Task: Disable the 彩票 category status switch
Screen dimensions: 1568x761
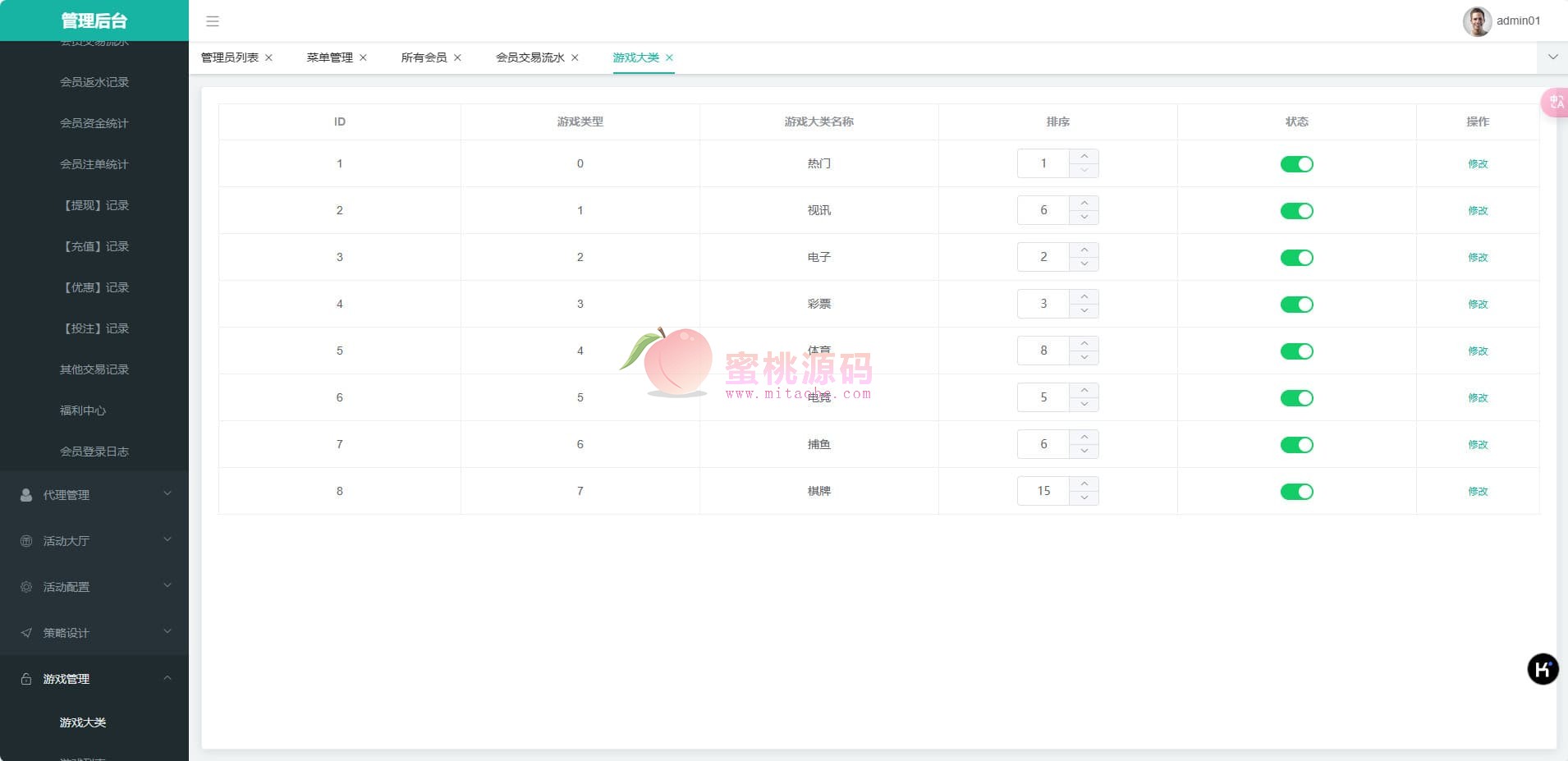Action: coord(1296,305)
